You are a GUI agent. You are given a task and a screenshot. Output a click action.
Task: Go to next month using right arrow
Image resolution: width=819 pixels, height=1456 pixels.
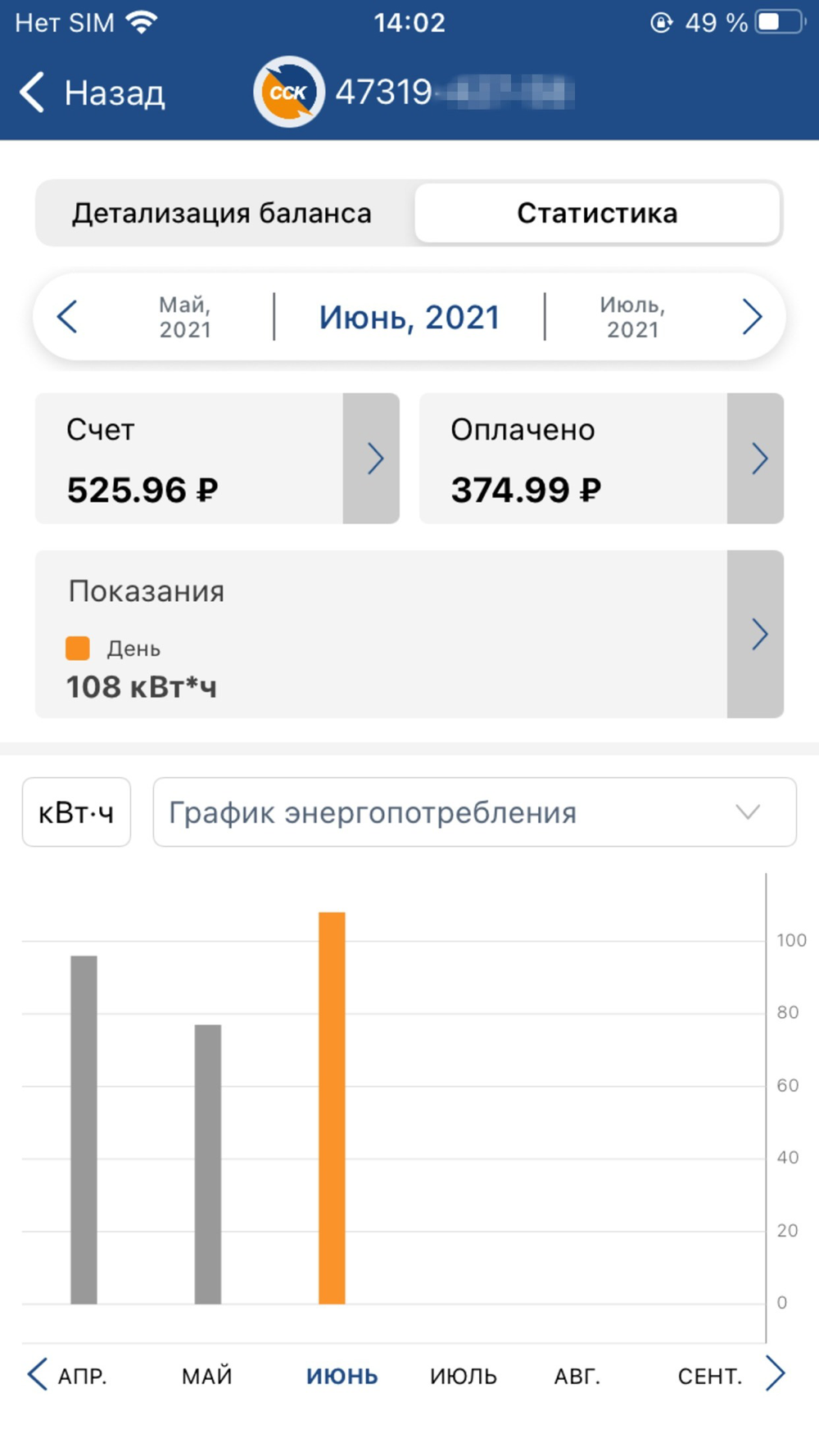coord(752,317)
